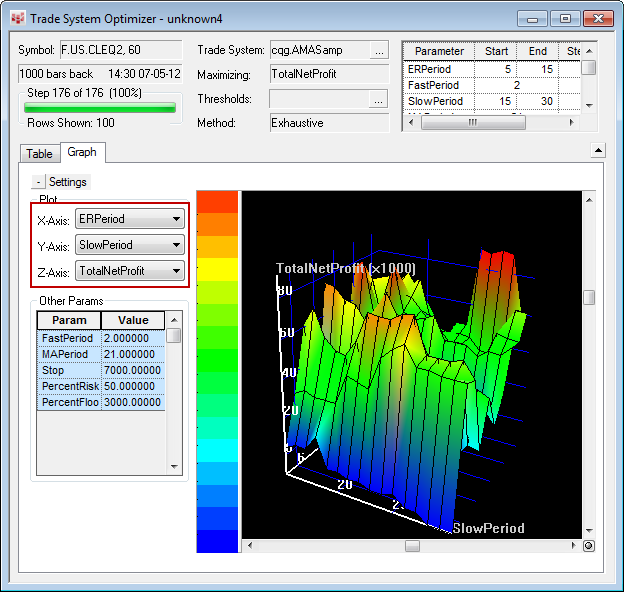Click the Parameter column header

(439, 51)
